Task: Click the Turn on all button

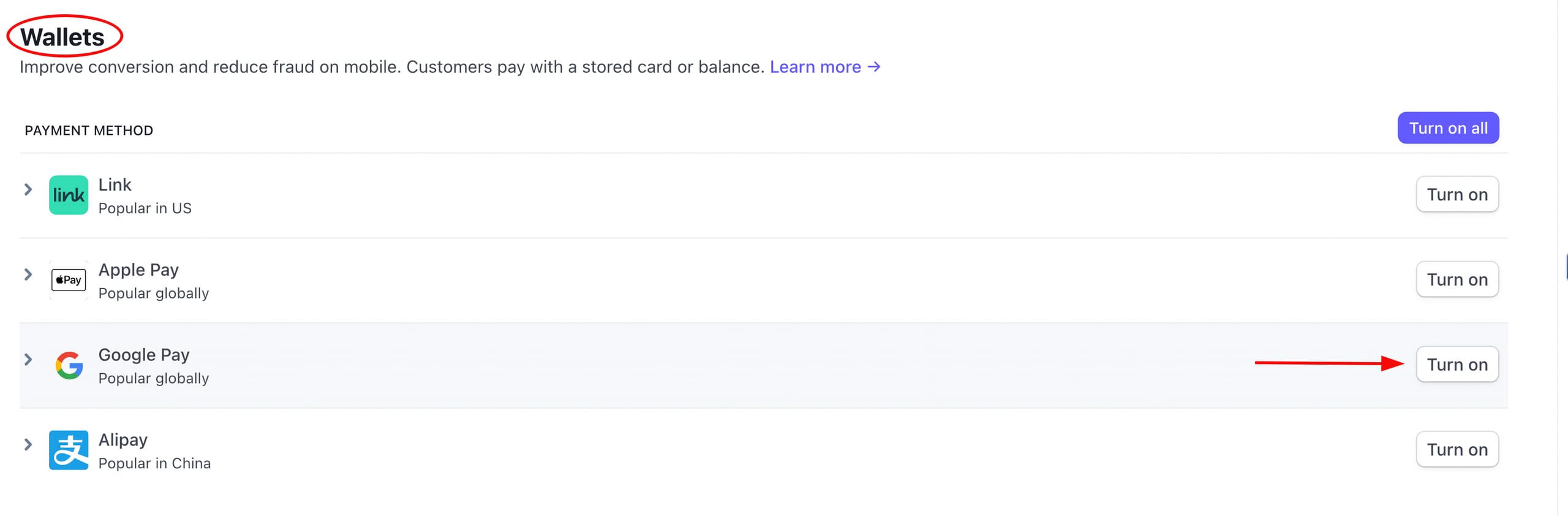Action: (x=1448, y=127)
